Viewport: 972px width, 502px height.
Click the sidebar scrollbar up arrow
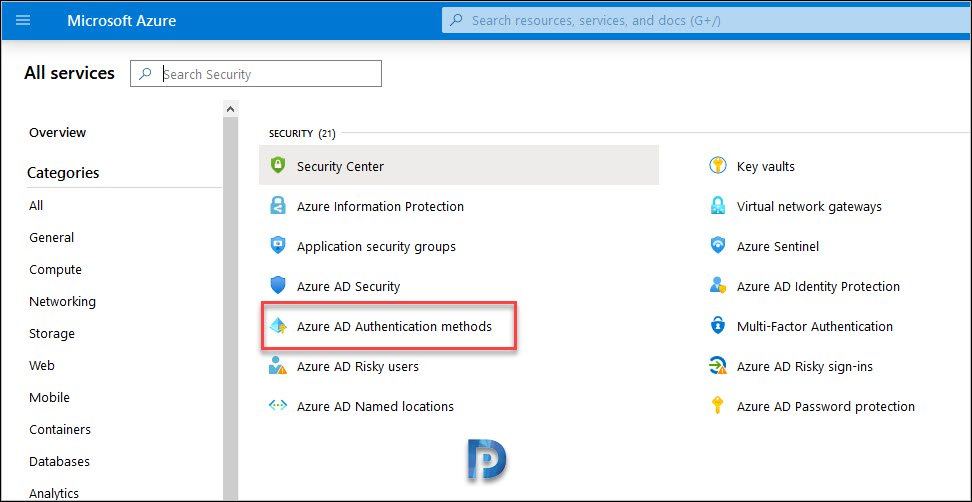point(230,109)
